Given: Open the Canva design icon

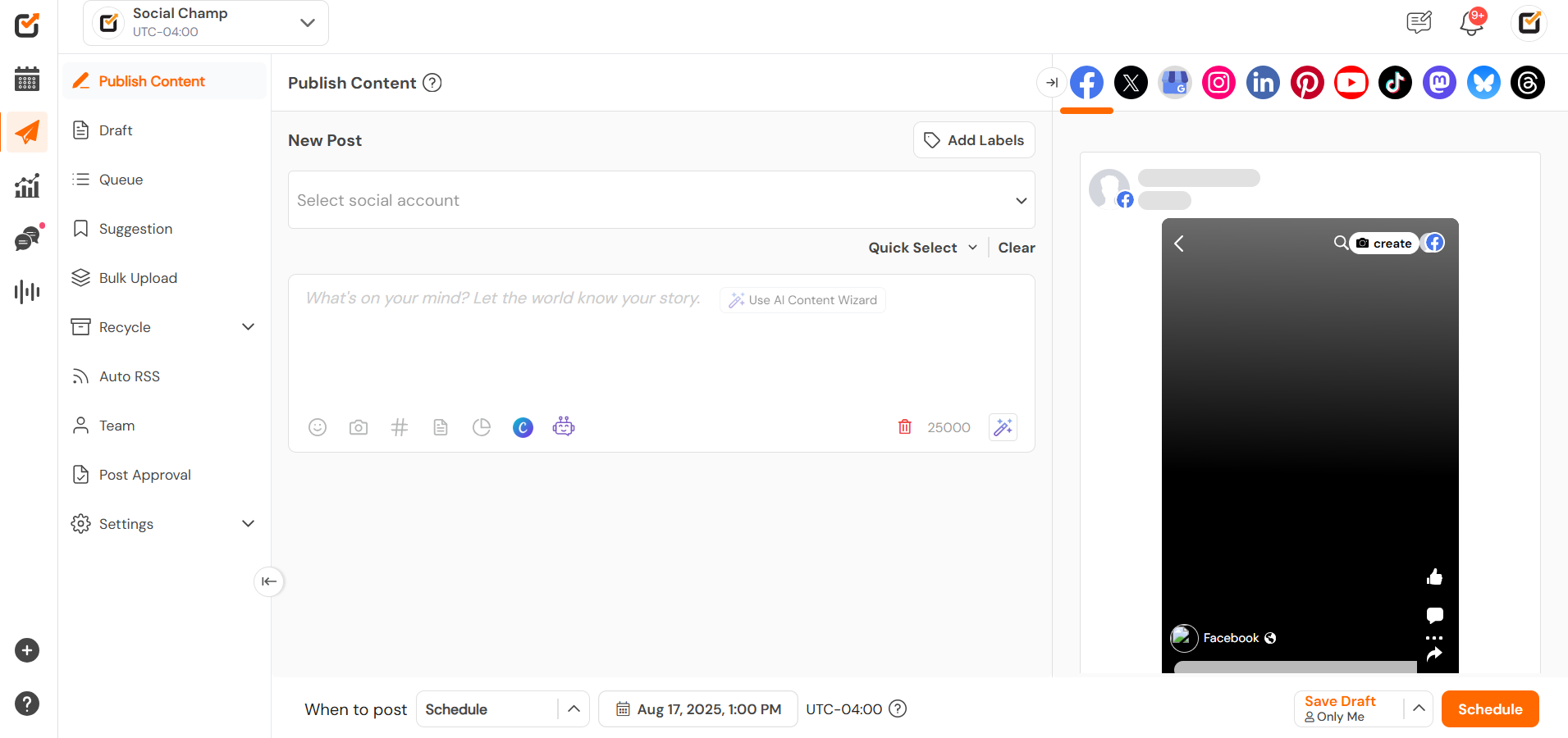Looking at the screenshot, I should 523,427.
